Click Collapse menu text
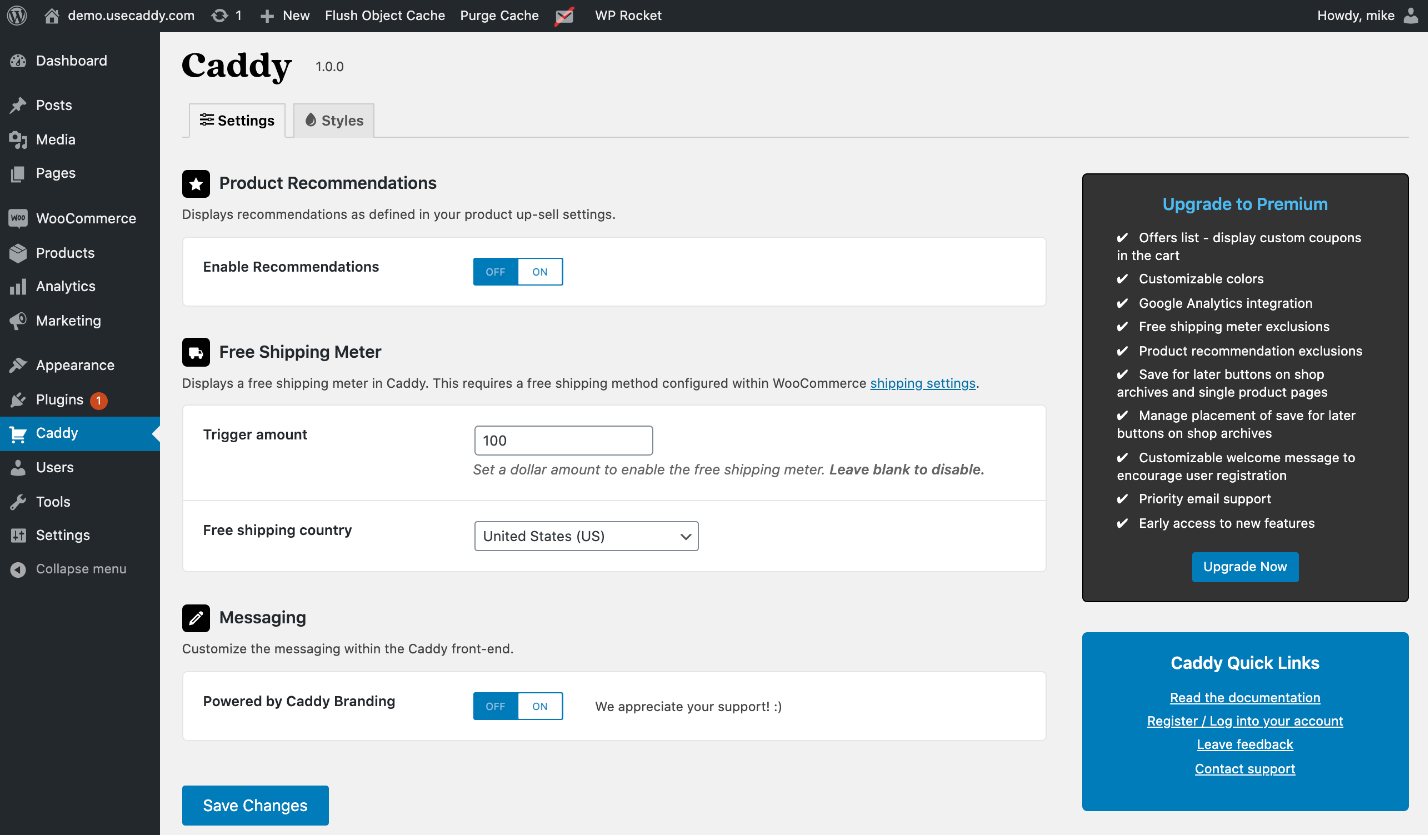This screenshot has width=1428, height=835. [81, 569]
